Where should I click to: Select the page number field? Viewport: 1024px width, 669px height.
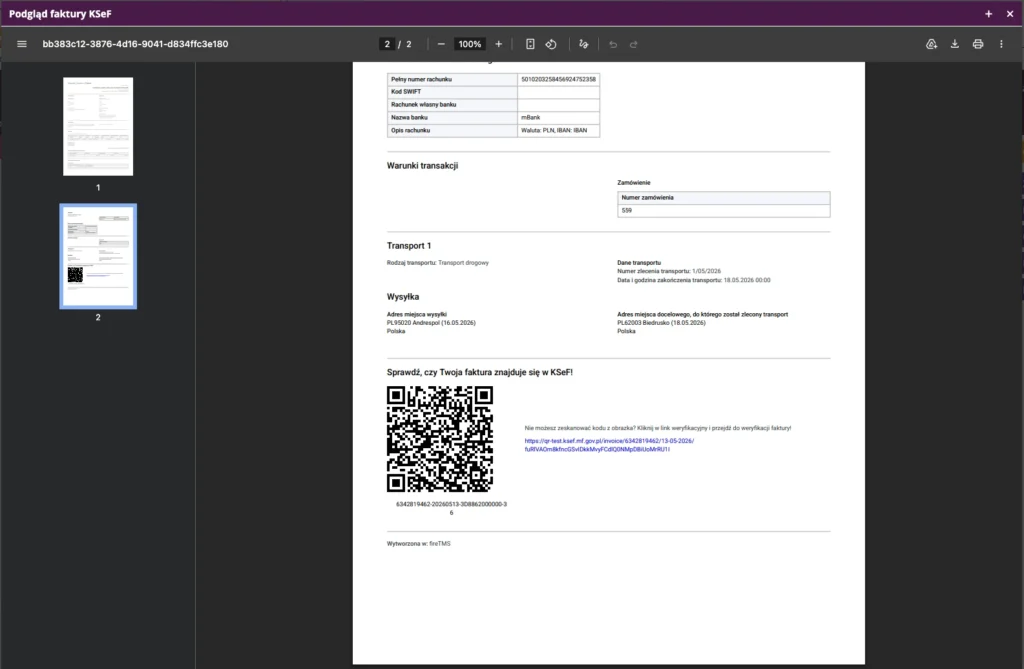(387, 44)
